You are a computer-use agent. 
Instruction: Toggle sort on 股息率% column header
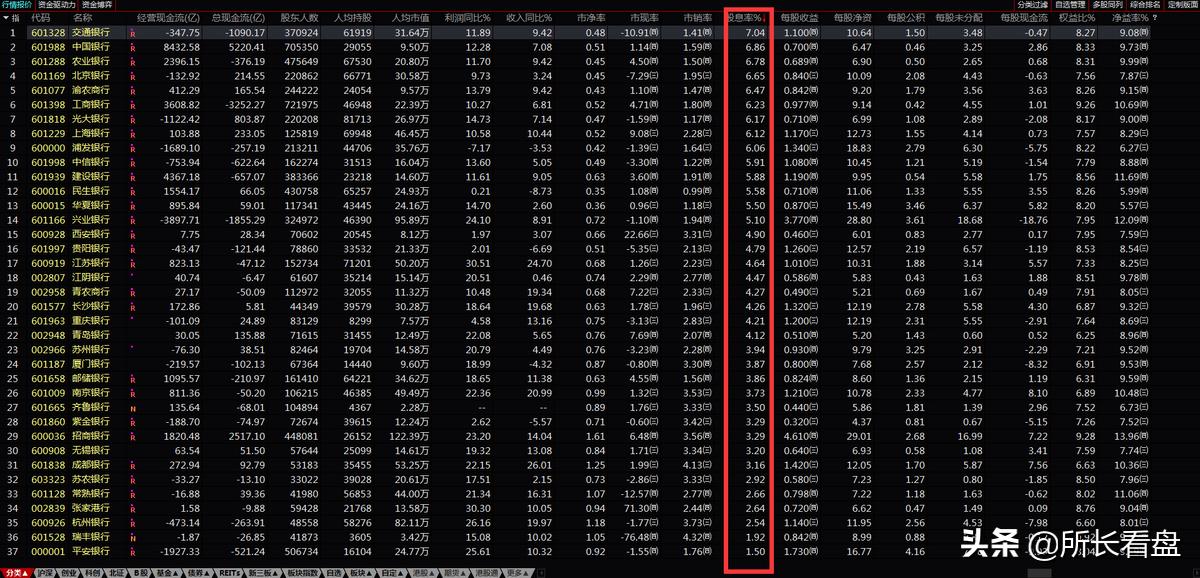(745, 18)
